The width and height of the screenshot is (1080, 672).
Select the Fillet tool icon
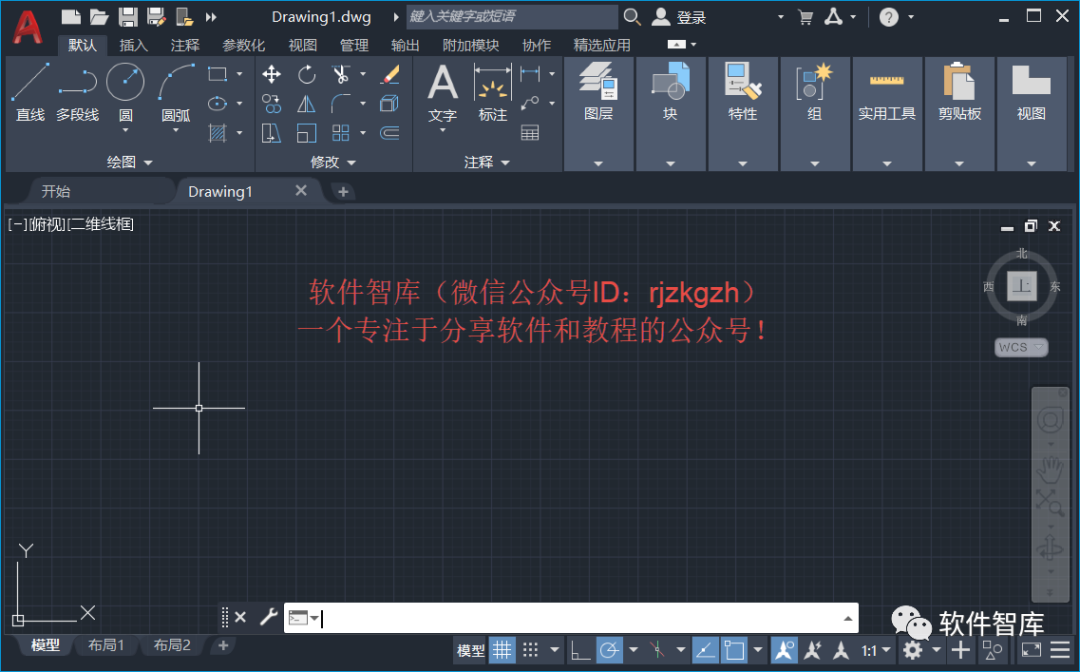point(341,103)
